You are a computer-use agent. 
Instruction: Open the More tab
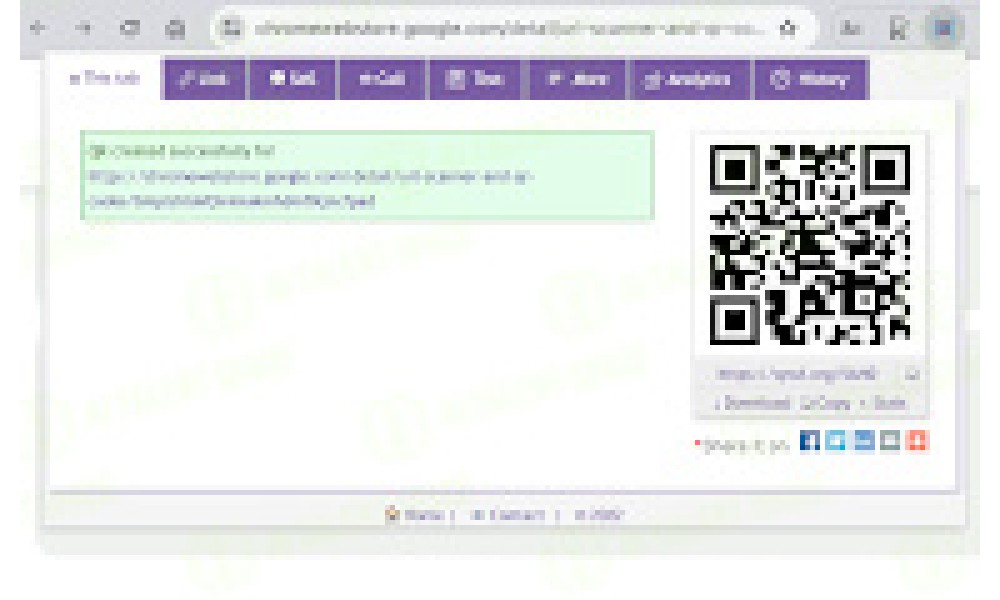[577, 79]
